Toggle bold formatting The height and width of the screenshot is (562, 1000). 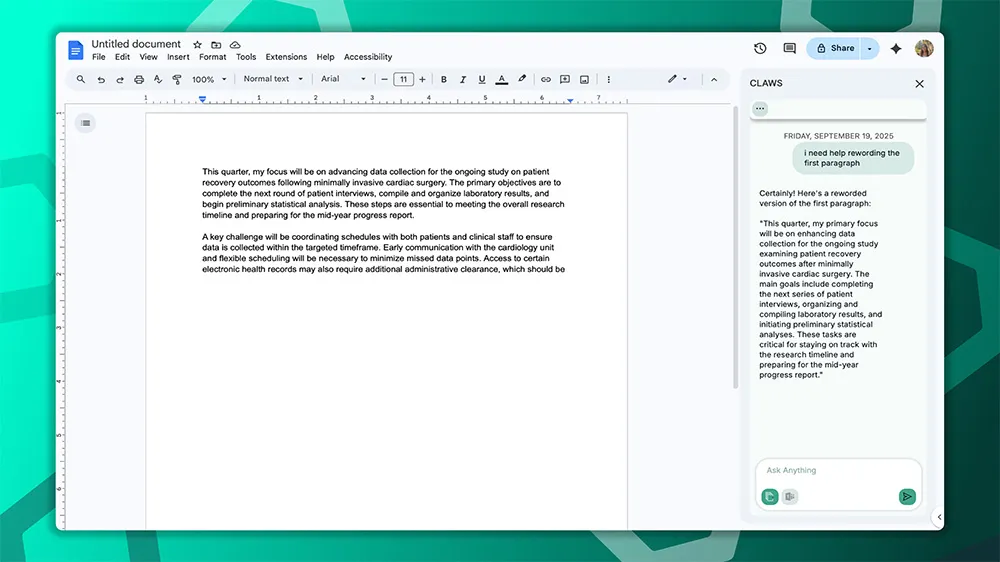tap(444, 80)
